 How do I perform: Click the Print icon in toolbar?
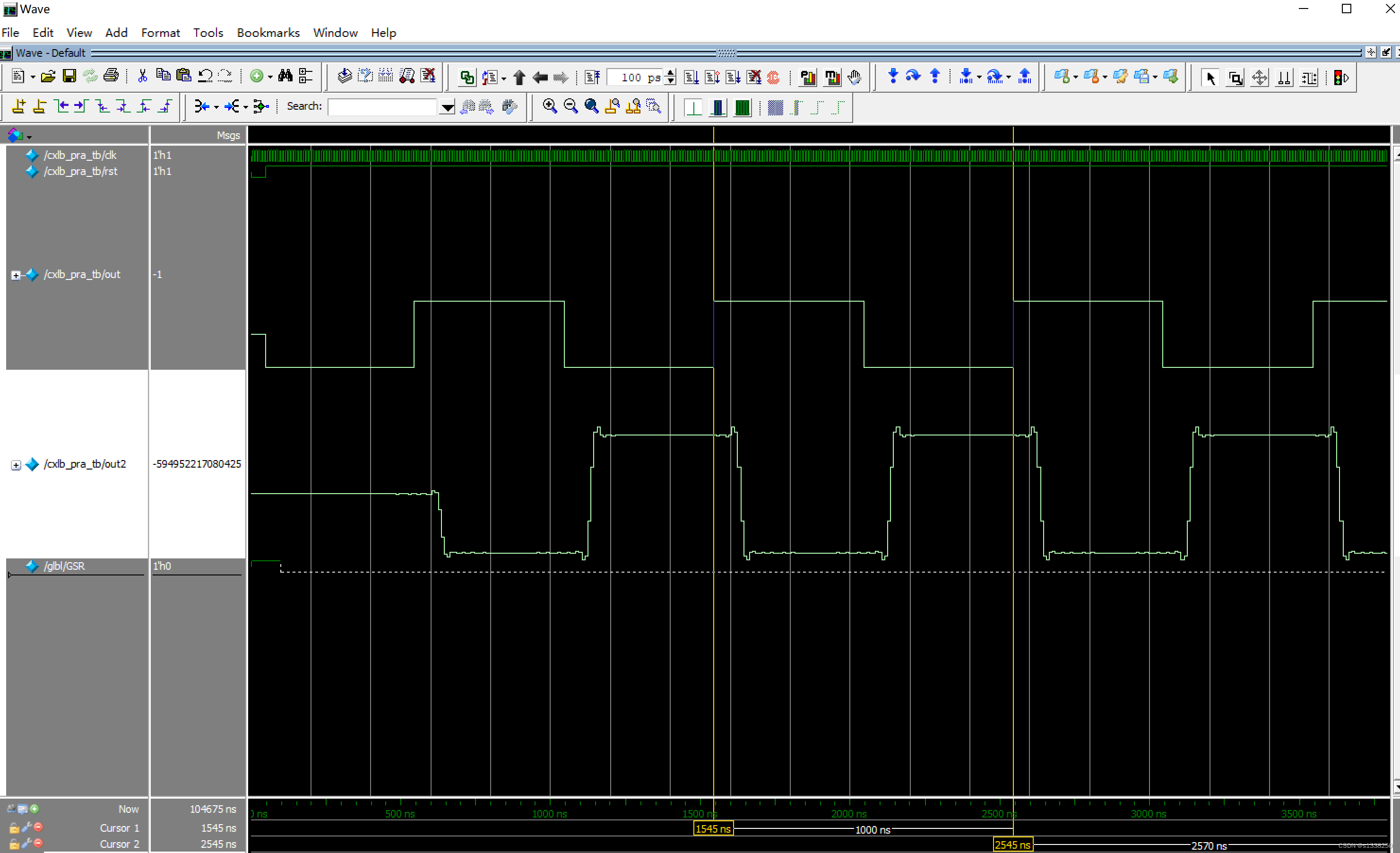(112, 76)
